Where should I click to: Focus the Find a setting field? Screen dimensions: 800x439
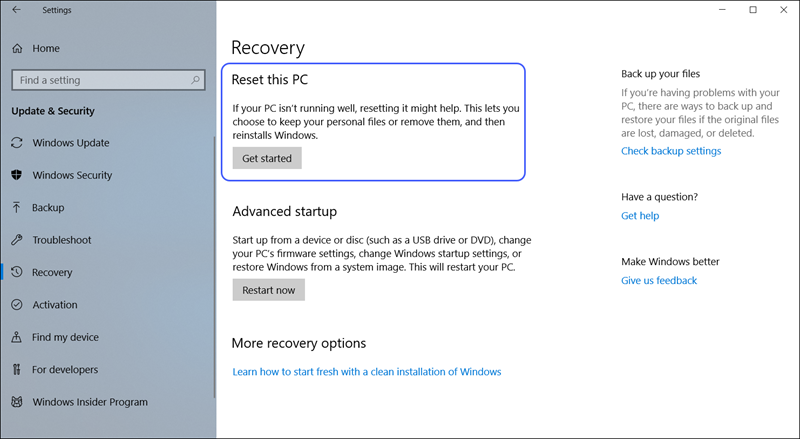(108, 80)
